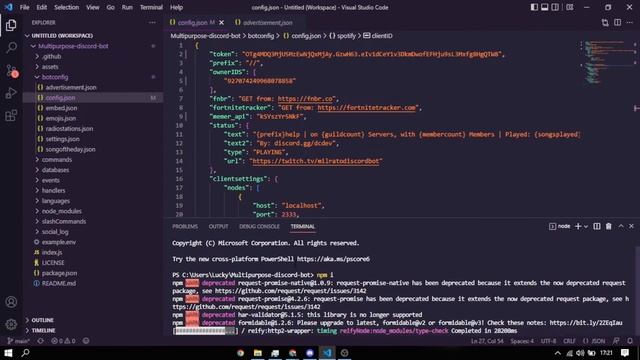Viewport: 640px width, 360px height.
Task: Toggle bottom panel layout icon
Action: (x=544, y=7)
